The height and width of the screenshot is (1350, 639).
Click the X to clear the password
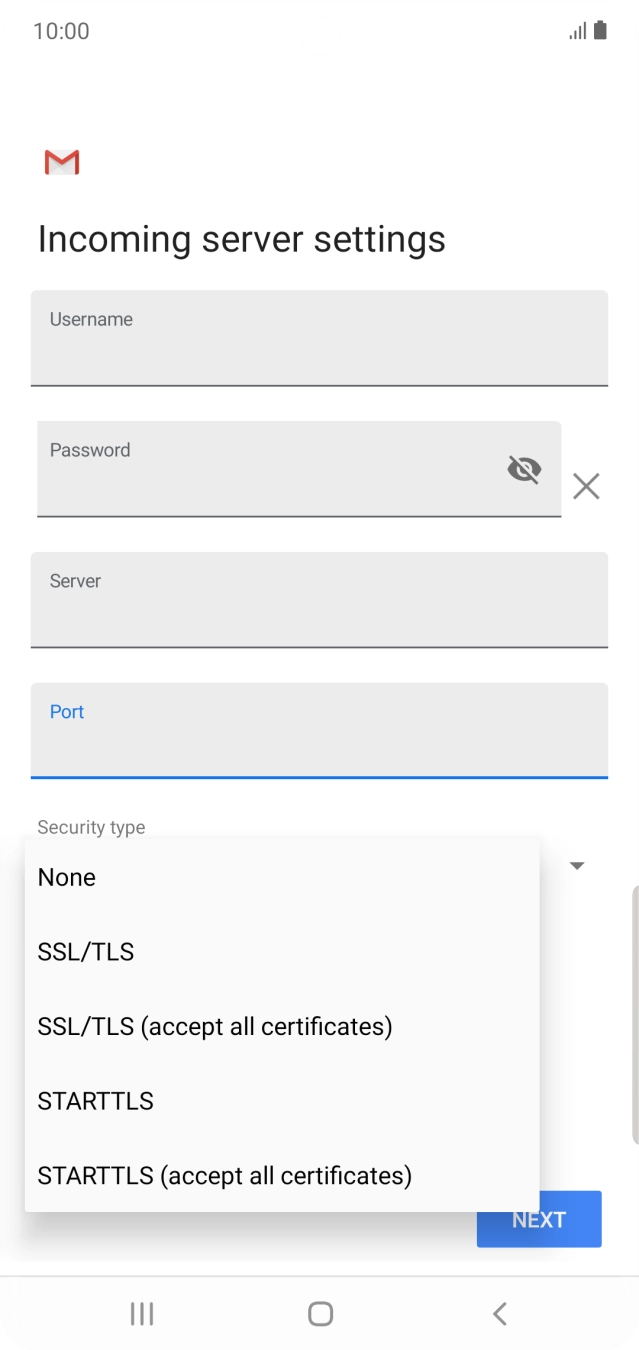(585, 487)
